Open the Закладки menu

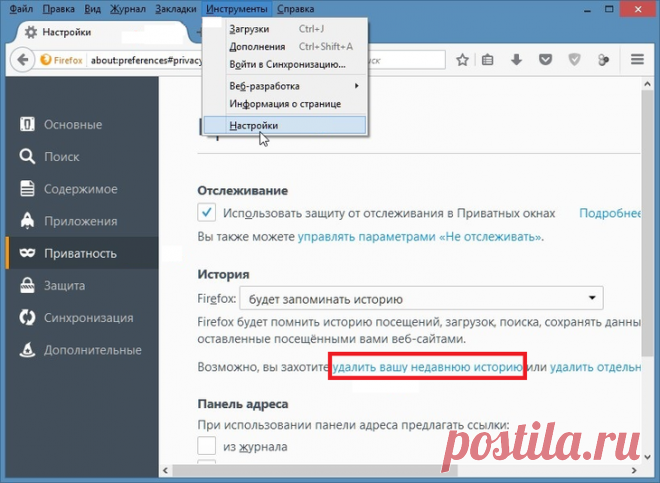176,9
